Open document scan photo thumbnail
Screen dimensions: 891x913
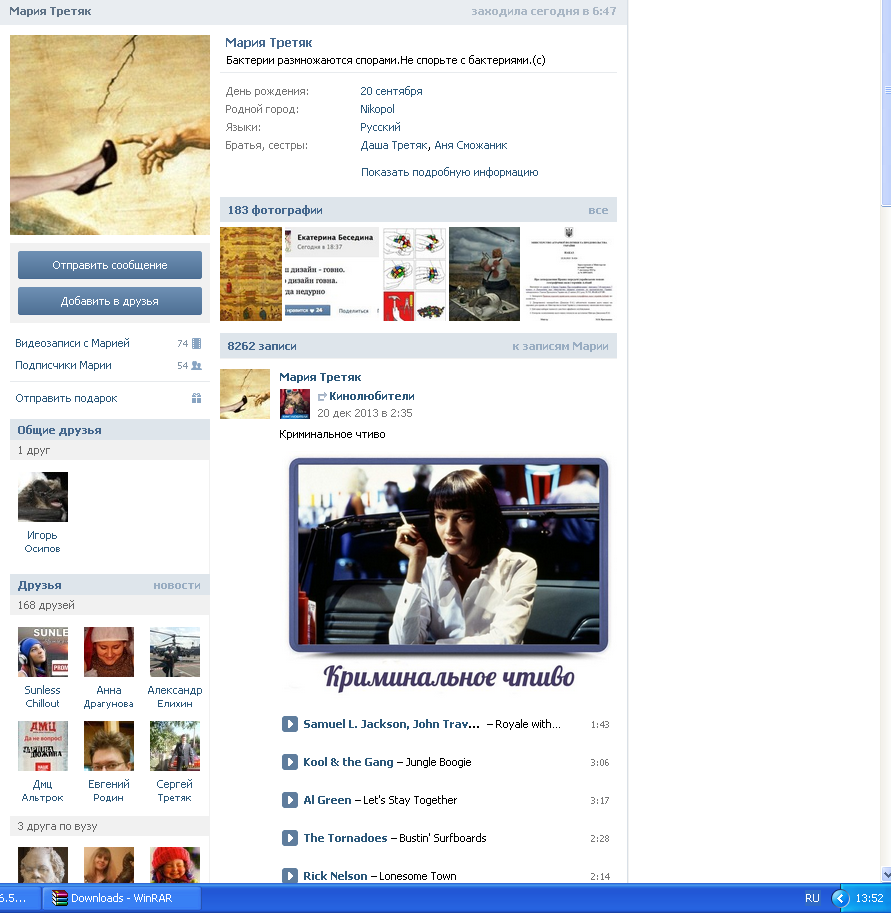[x=570, y=274]
